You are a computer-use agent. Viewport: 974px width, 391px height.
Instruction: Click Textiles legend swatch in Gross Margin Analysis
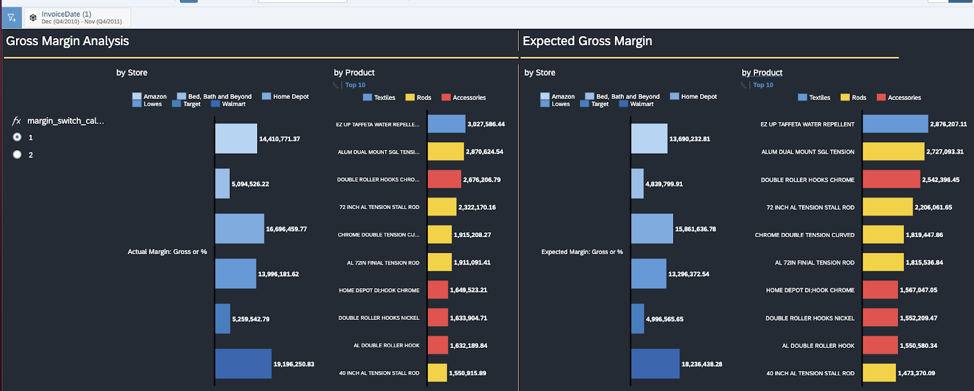(367, 98)
